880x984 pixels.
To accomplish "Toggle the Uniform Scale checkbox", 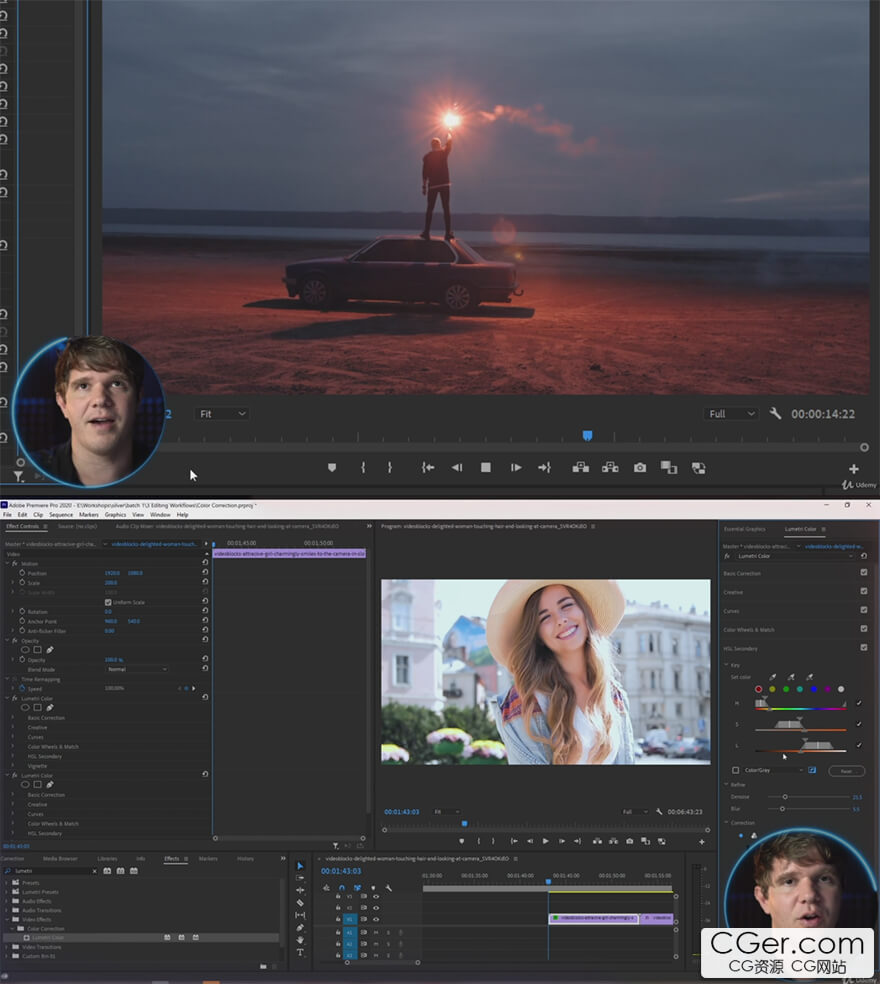I will point(108,602).
